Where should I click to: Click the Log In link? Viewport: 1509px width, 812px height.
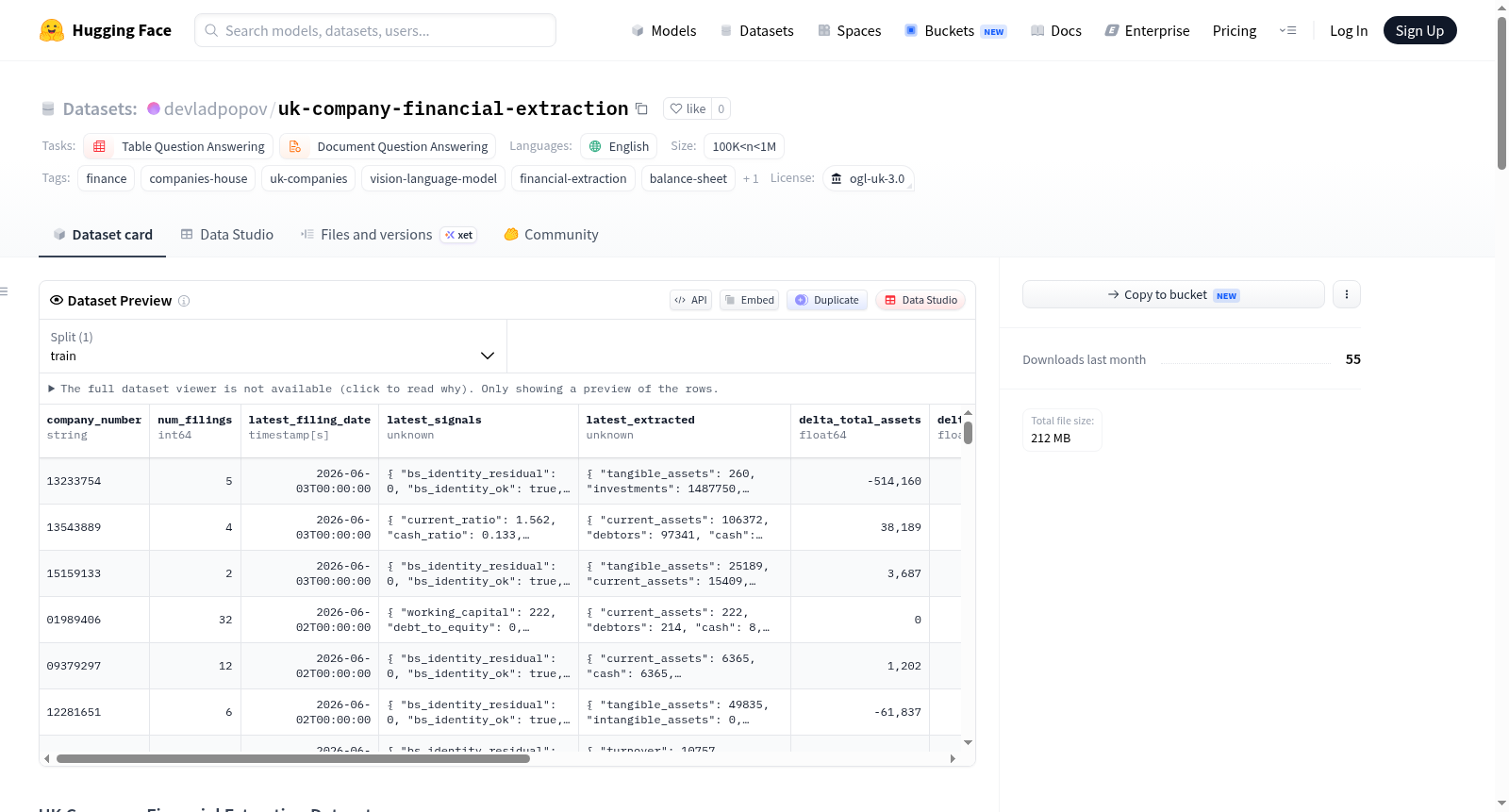point(1349,31)
